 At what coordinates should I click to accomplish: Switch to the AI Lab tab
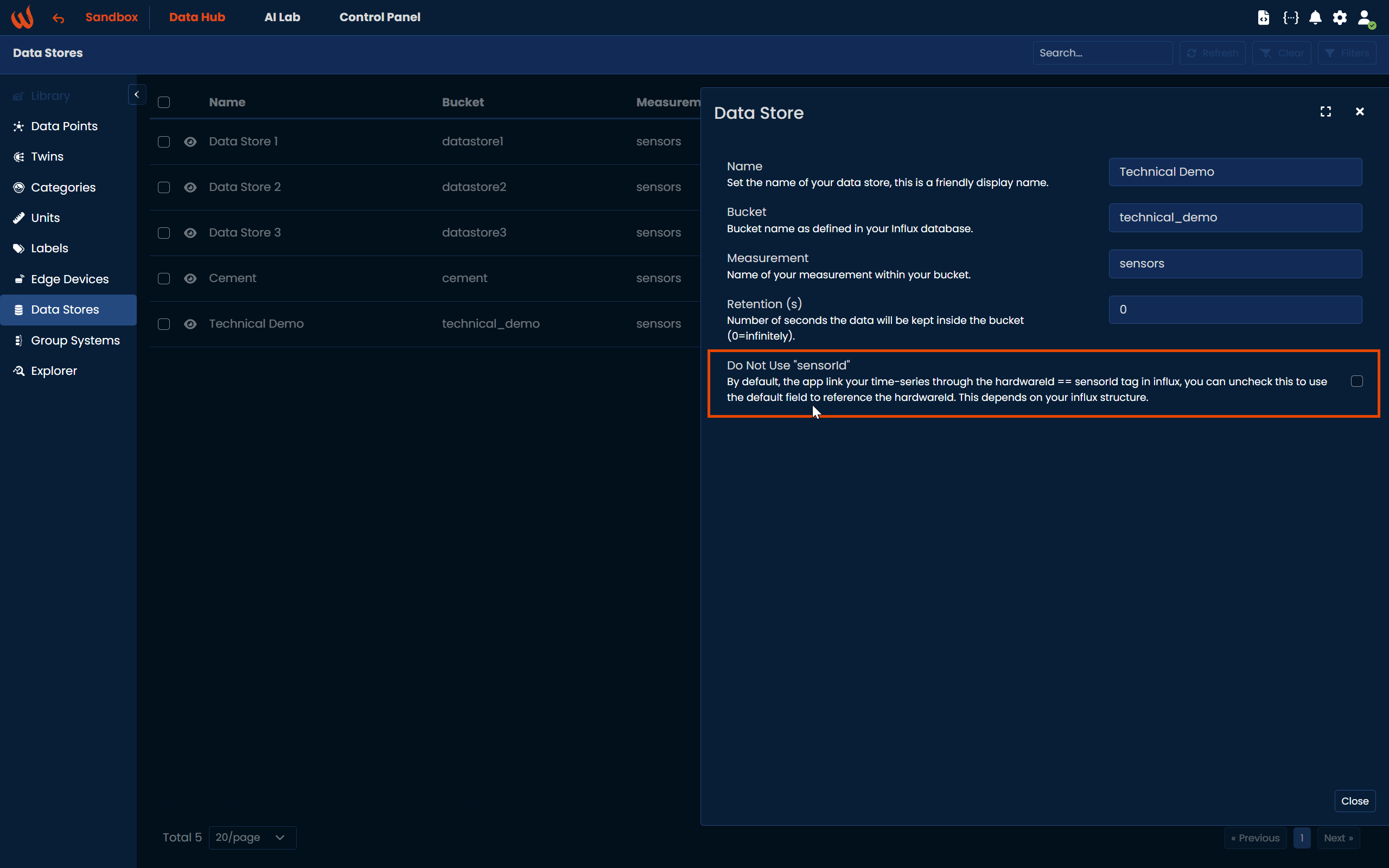point(282,17)
